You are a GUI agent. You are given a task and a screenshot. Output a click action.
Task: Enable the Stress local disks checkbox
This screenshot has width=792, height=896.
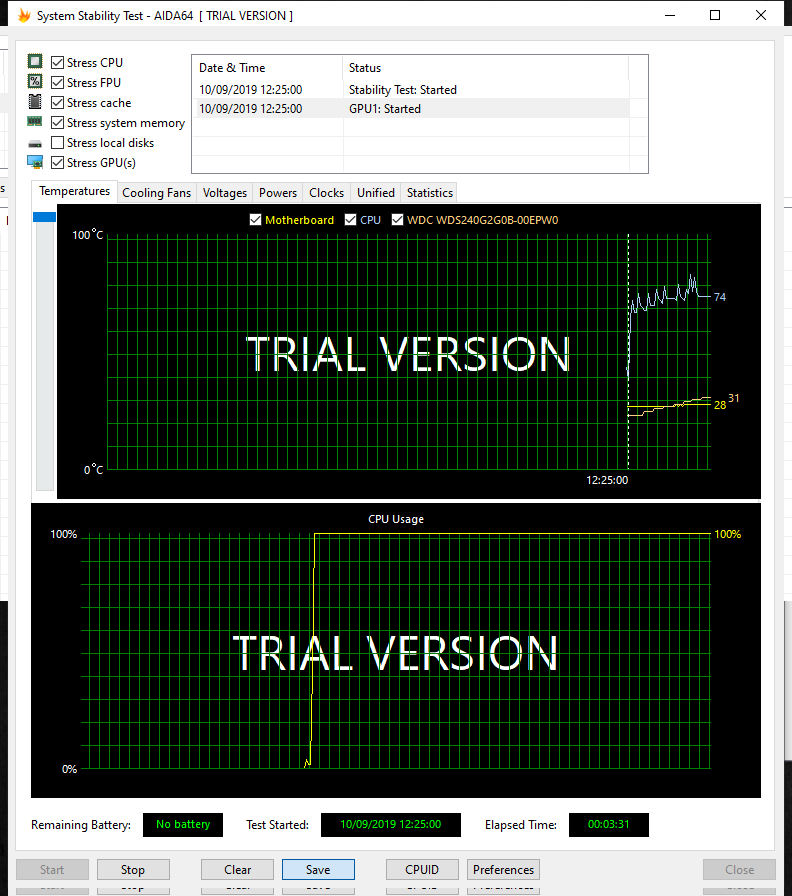pos(58,143)
